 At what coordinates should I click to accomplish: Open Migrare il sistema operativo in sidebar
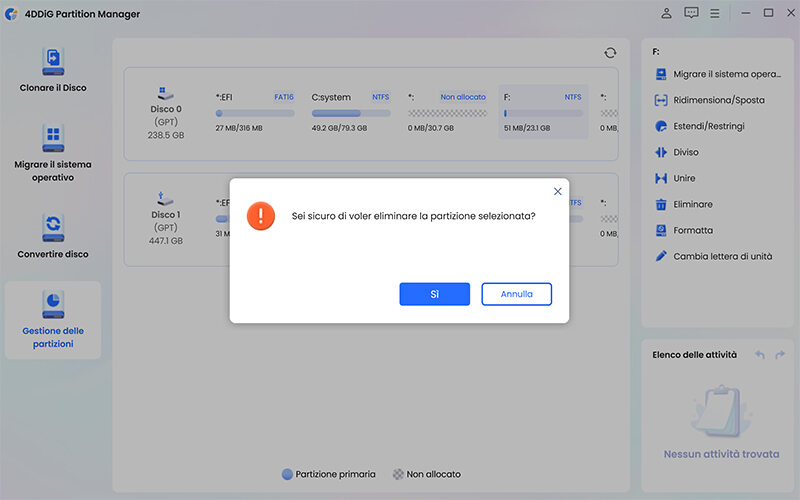coord(52,138)
